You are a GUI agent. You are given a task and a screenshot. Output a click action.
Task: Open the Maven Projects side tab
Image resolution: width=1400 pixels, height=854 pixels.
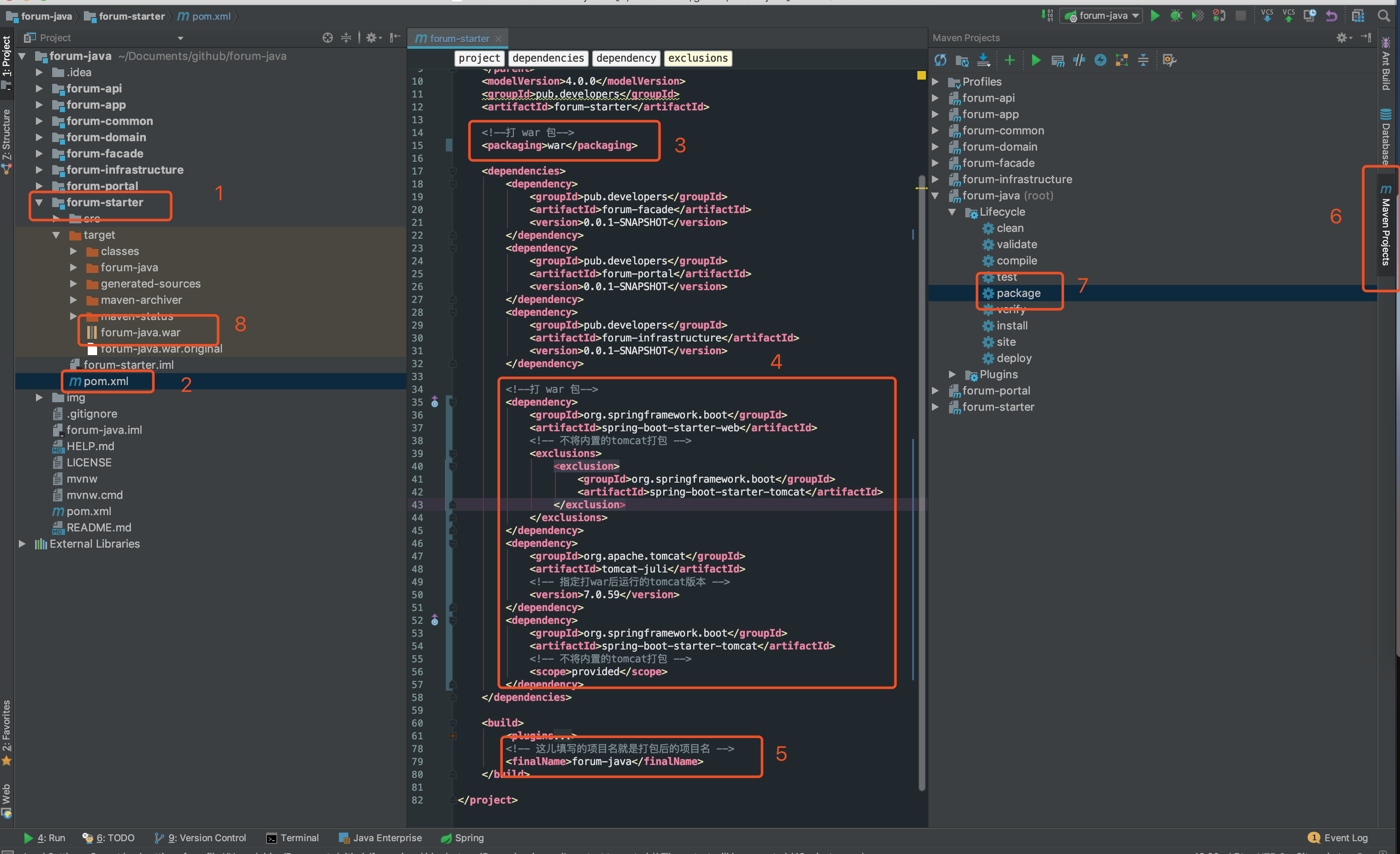(1385, 225)
